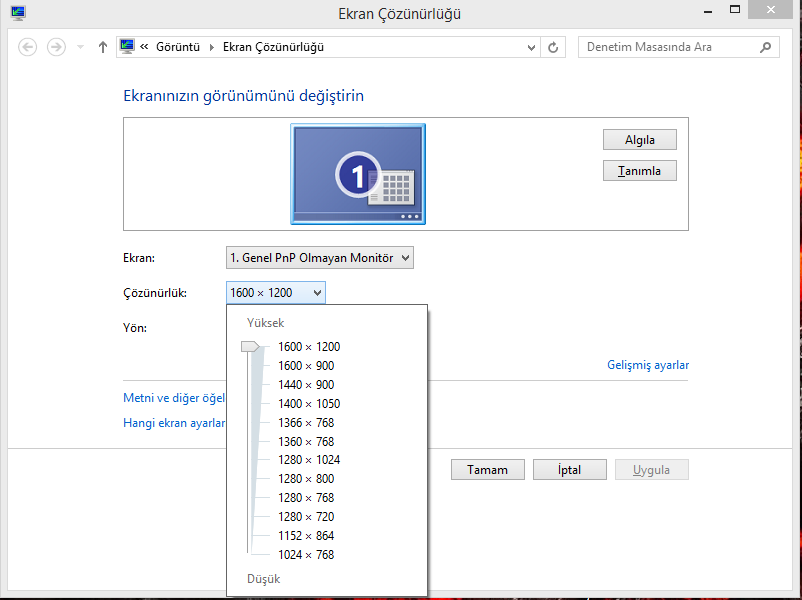Click the Forward navigation arrow
The image size is (802, 600).
[56, 47]
